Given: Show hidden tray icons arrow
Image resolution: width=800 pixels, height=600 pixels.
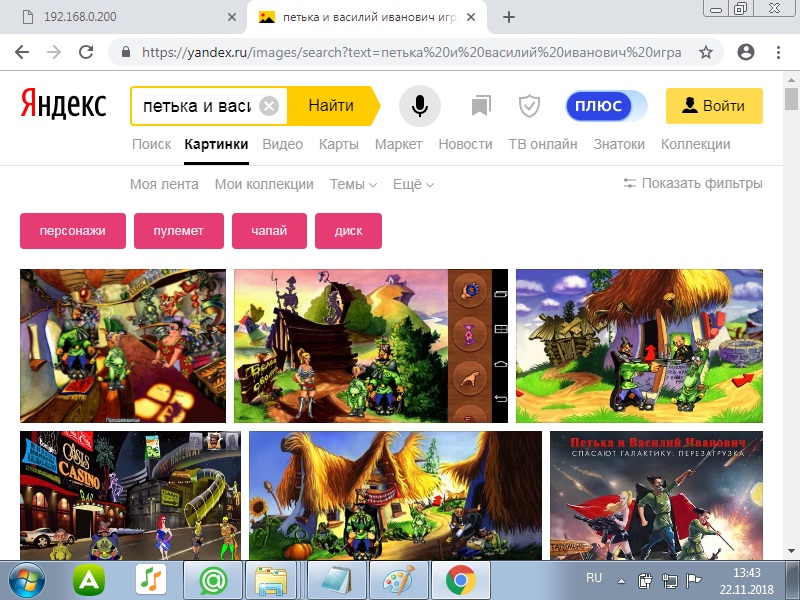Looking at the screenshot, I should [x=621, y=581].
